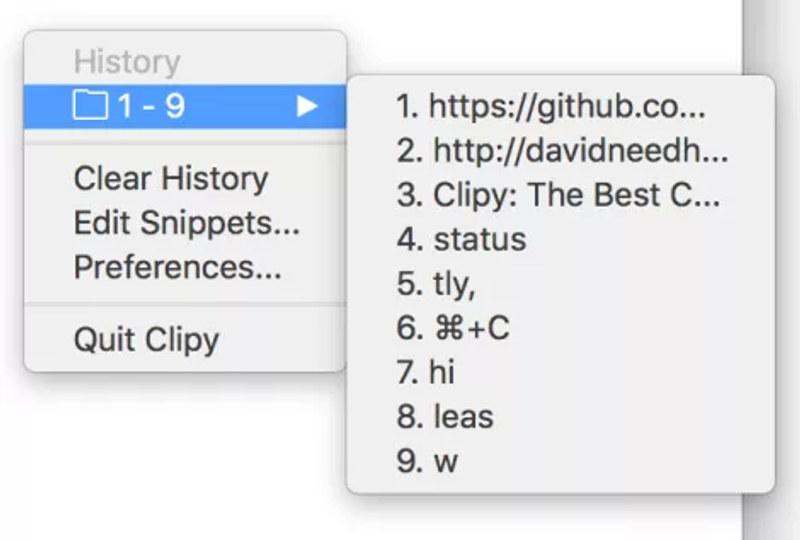The image size is (800, 540).
Task: Click the number 1. prefix of first entry
Action: click(408, 106)
